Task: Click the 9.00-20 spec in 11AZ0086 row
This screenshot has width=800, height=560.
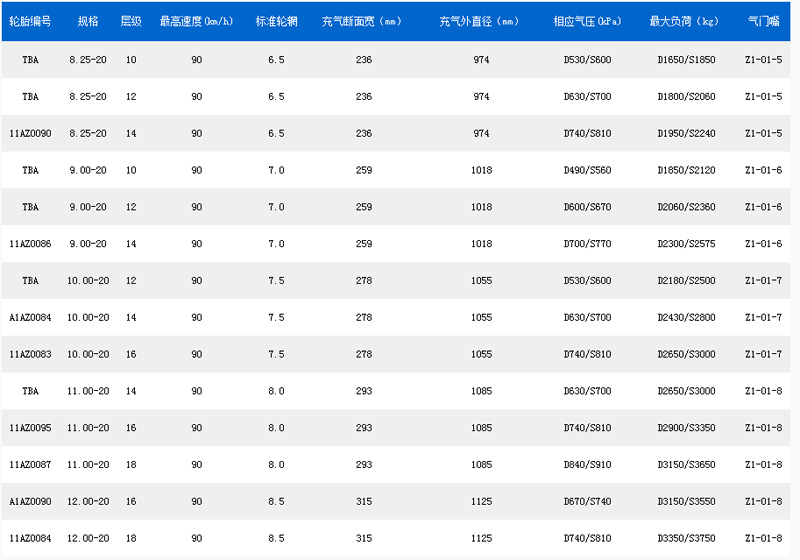Action: tap(88, 244)
